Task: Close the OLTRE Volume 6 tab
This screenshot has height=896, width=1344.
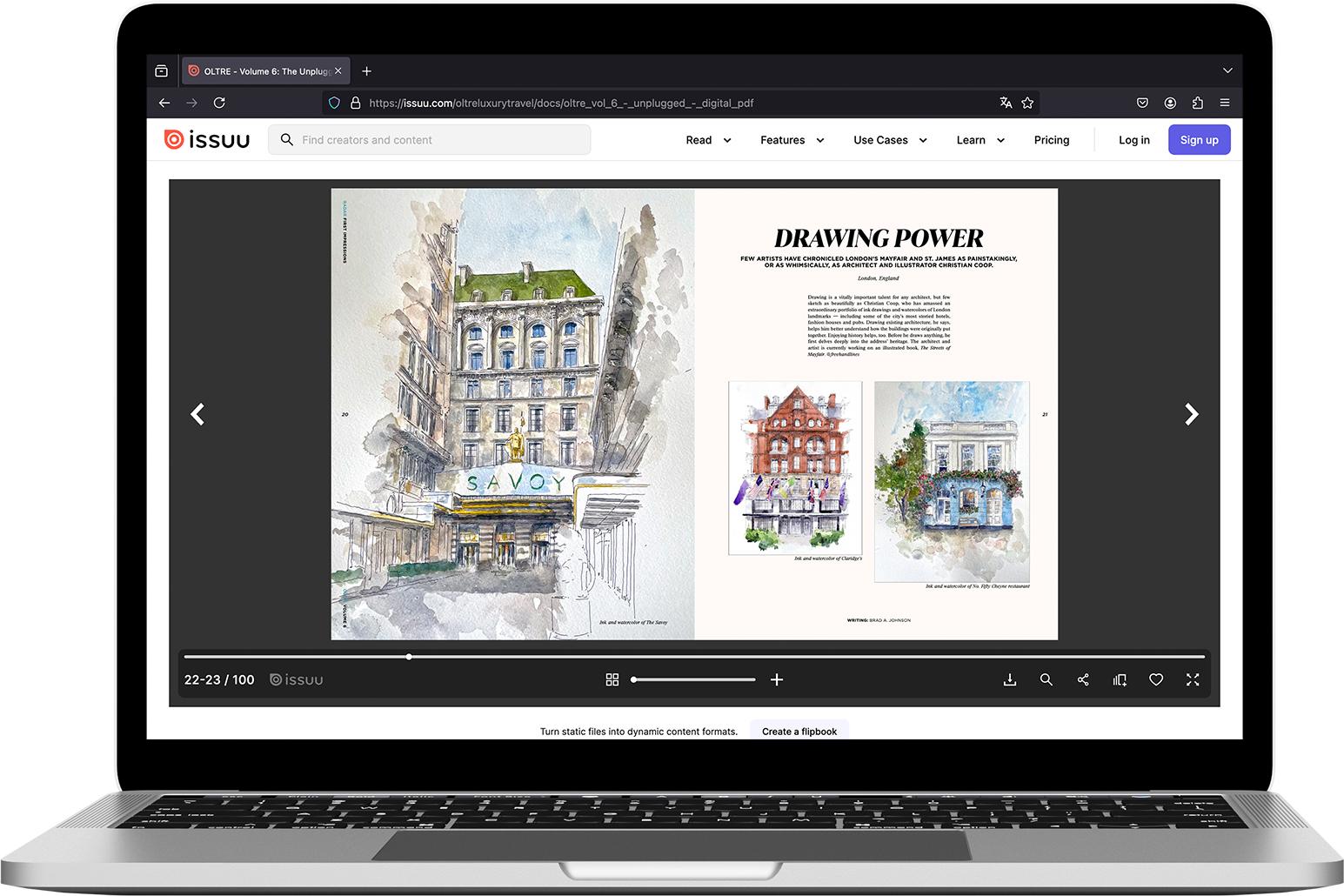Action: tap(338, 71)
